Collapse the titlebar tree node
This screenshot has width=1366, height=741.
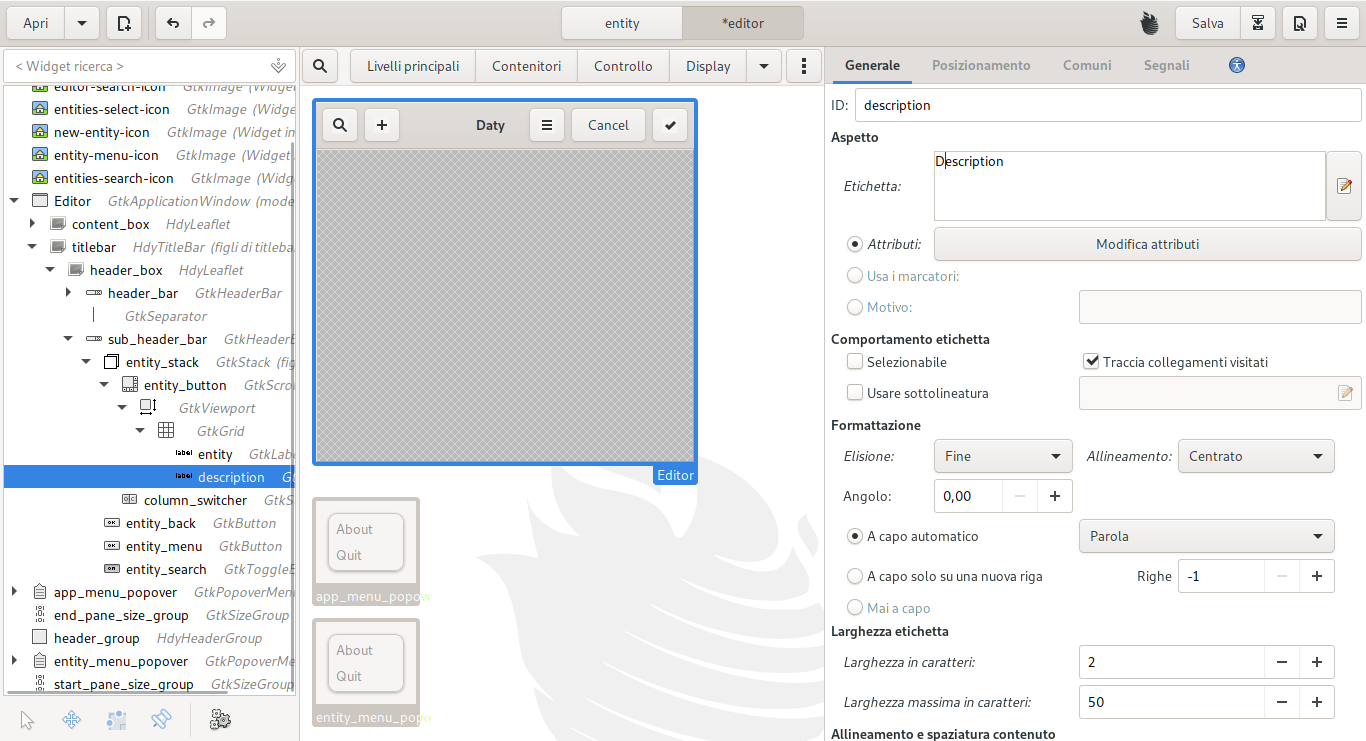[x=32, y=247]
